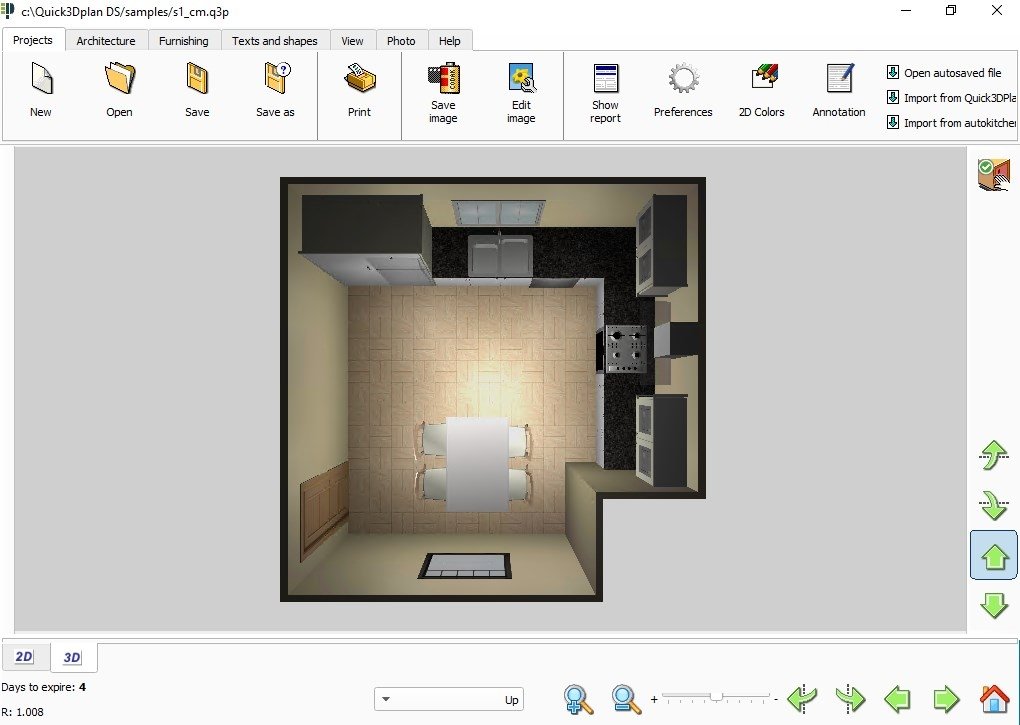Screen dimensions: 1020x725
Task: Open a project with the folder icon
Action: tap(119, 90)
